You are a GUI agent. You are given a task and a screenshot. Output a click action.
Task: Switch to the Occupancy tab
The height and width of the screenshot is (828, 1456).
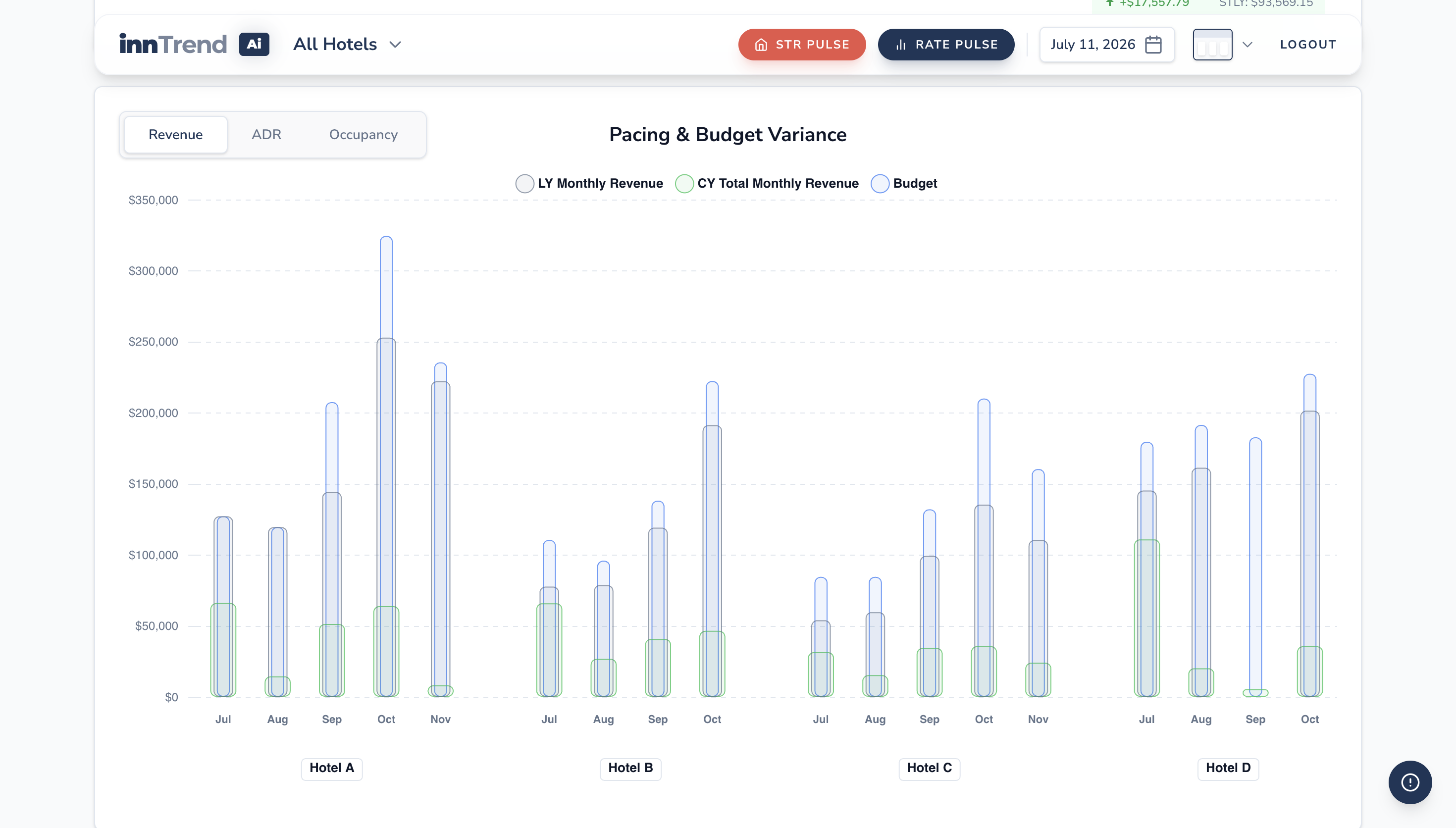364,135
